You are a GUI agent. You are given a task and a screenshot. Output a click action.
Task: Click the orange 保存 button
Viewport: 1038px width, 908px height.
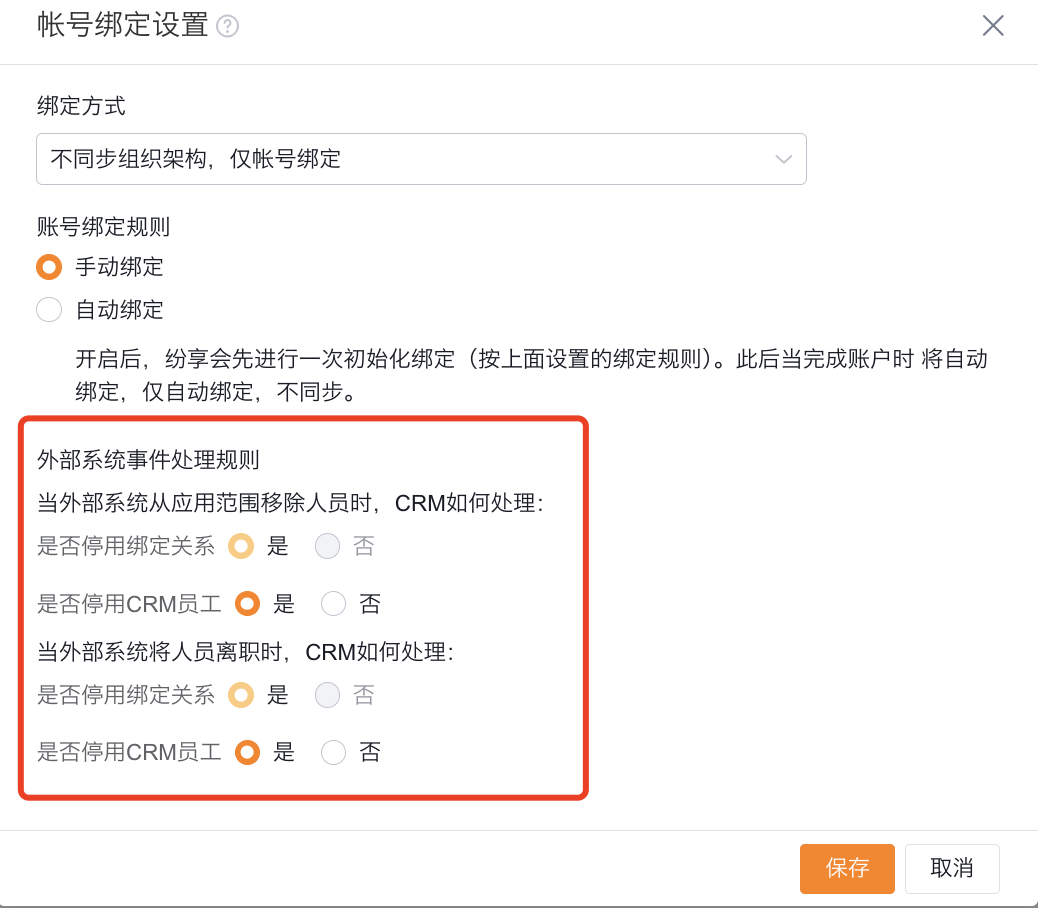[x=847, y=868]
